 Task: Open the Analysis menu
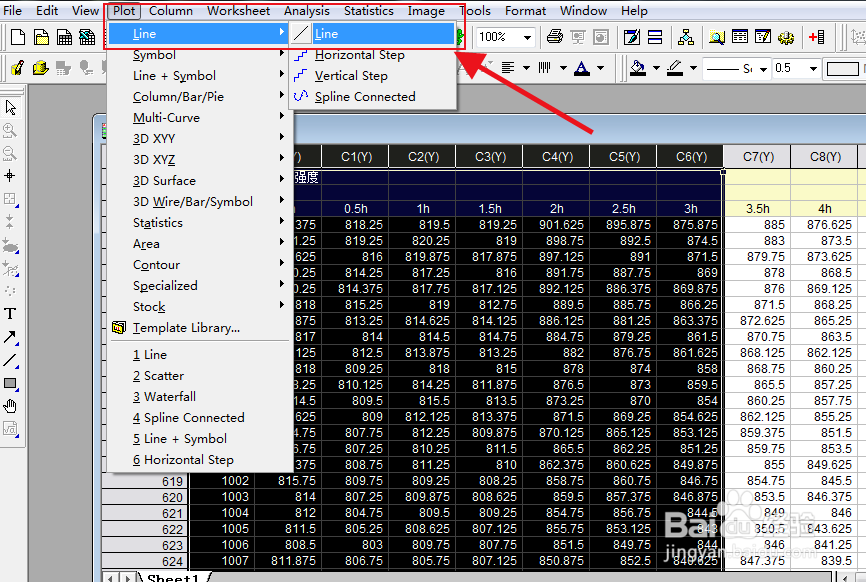point(307,10)
